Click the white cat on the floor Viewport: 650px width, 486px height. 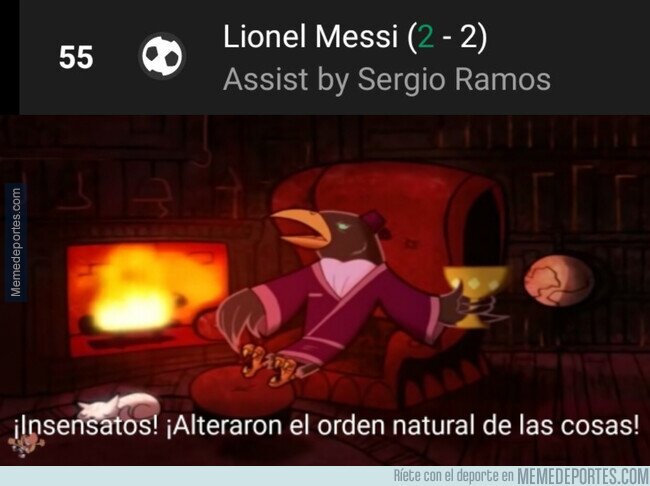(119, 404)
